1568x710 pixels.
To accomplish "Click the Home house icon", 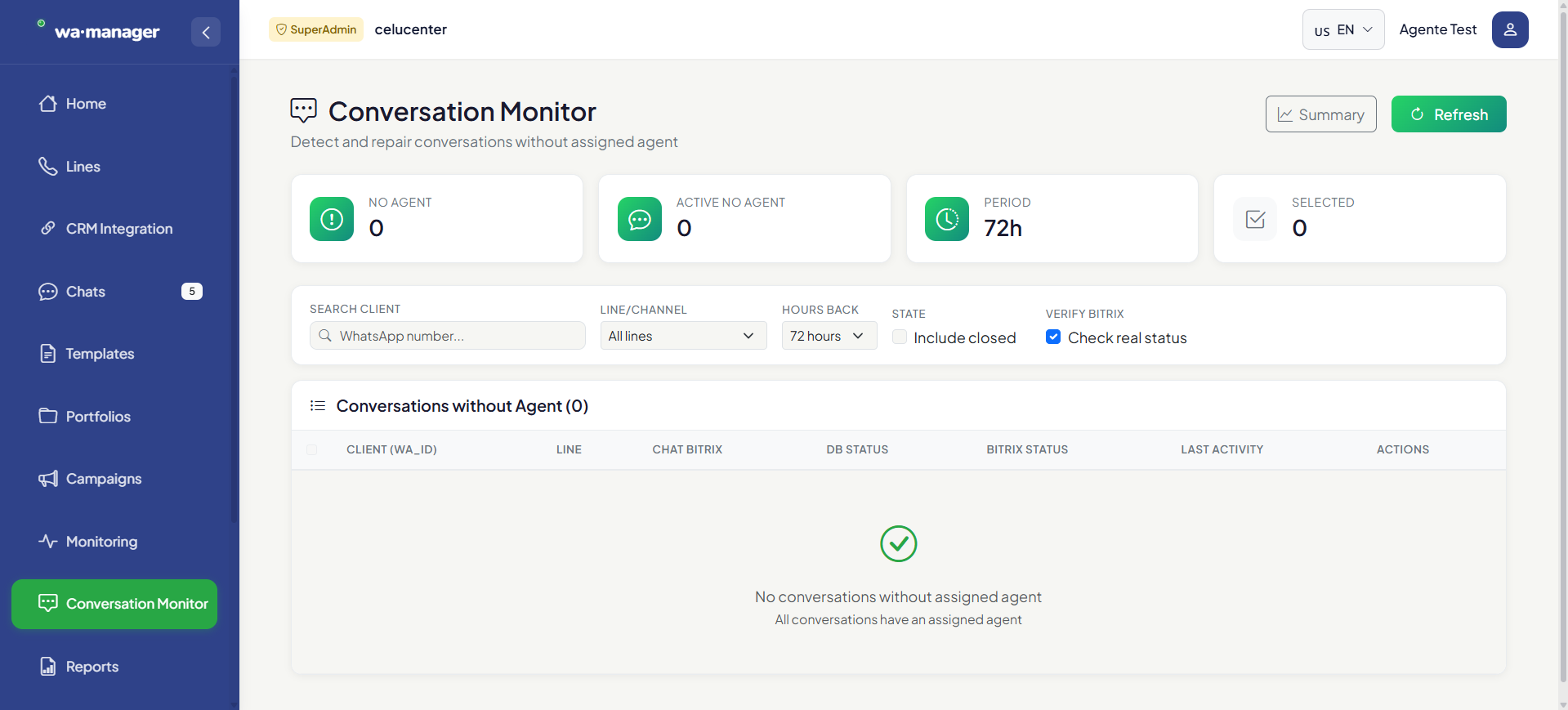I will [48, 104].
